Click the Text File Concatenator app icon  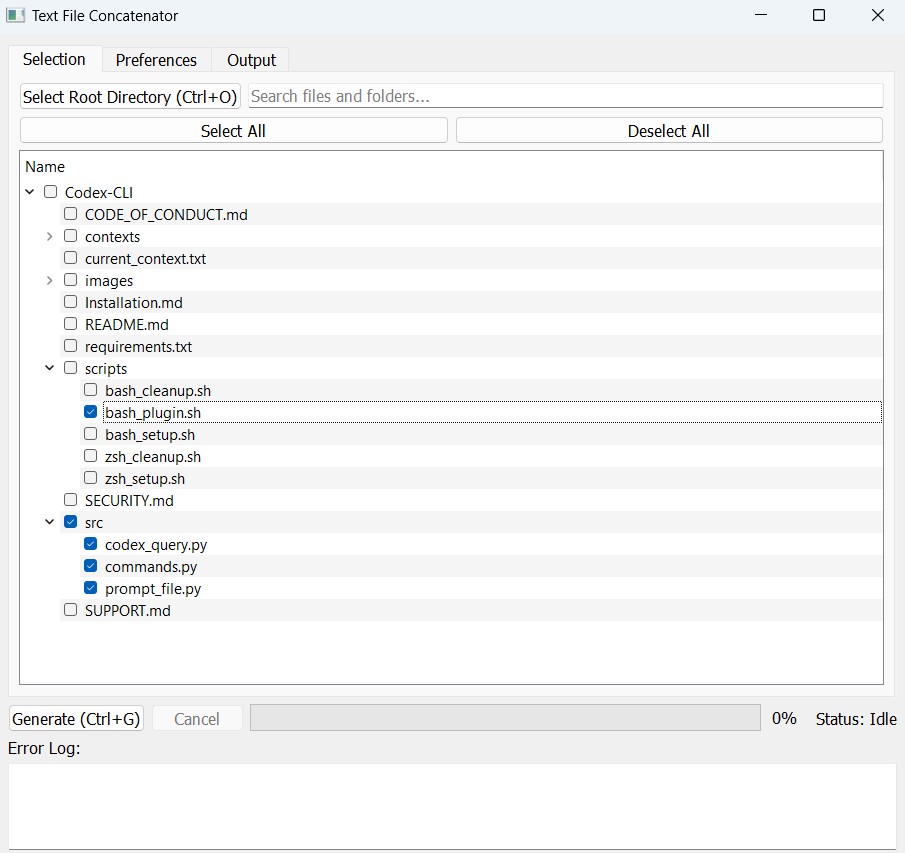click(x=16, y=15)
